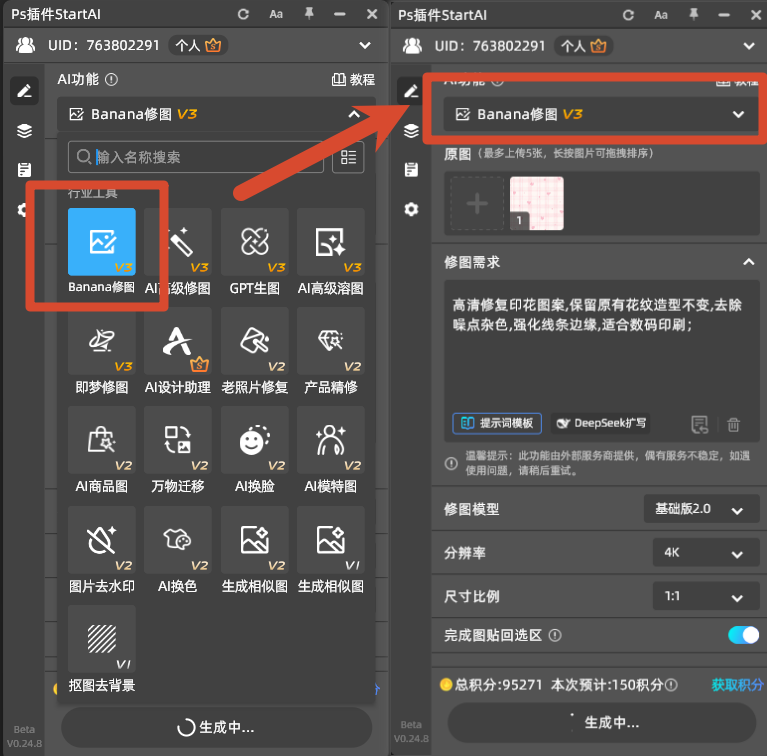
Task: Toggle list view next to search box
Action: point(348,157)
